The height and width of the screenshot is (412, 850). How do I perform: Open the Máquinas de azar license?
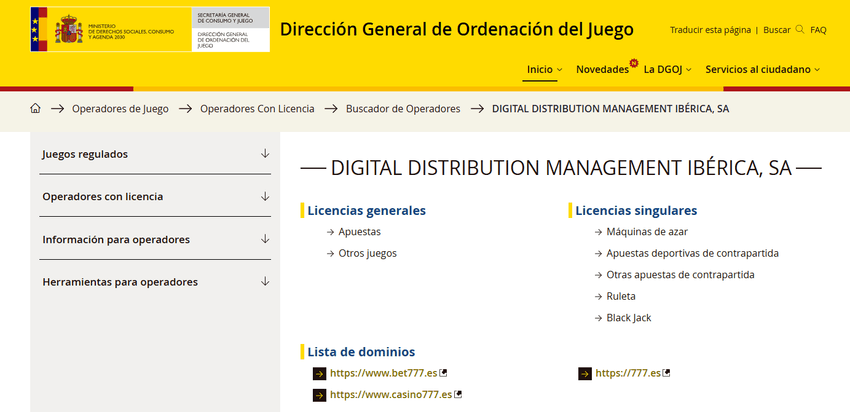[x=647, y=231]
